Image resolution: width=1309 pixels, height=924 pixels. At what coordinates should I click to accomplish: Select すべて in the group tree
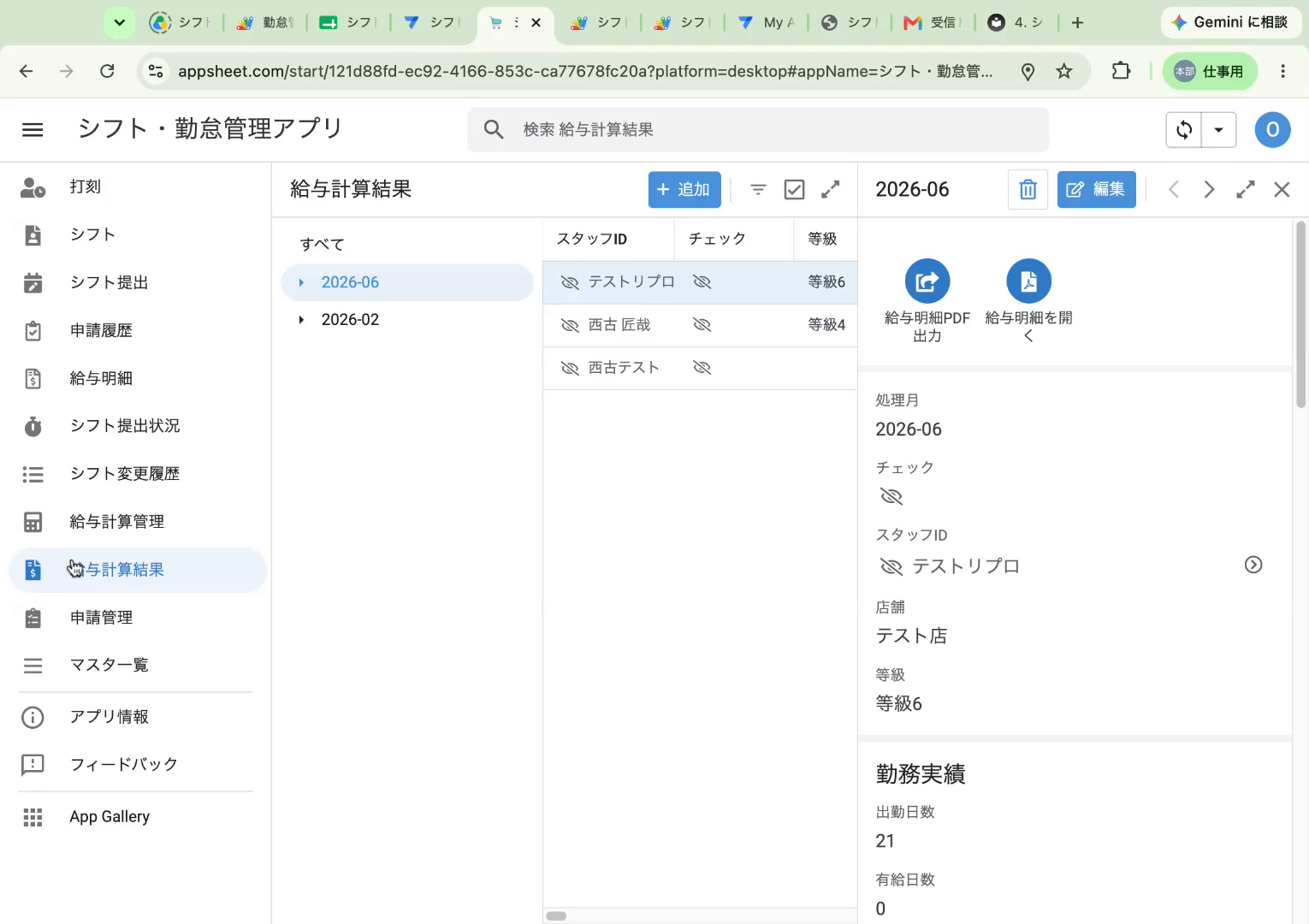click(x=323, y=245)
